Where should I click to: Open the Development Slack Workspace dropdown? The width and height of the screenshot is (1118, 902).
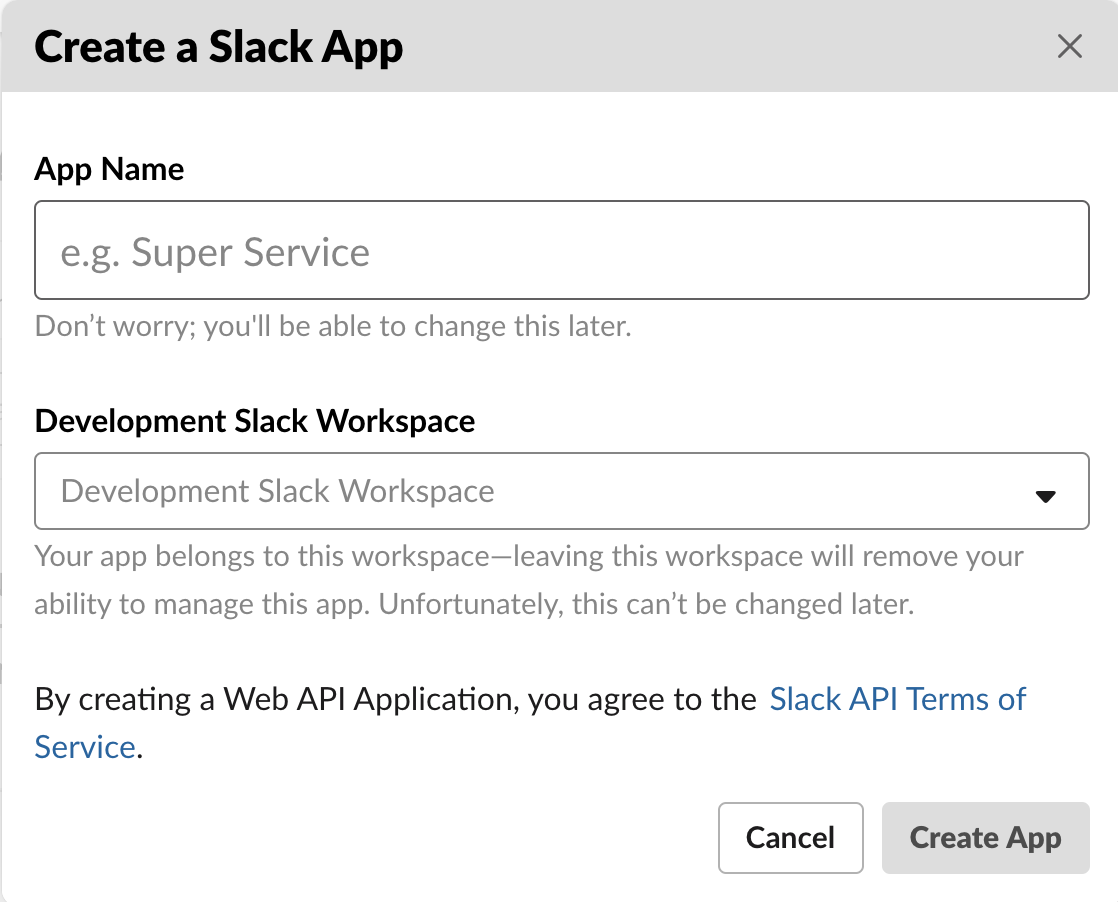562,491
